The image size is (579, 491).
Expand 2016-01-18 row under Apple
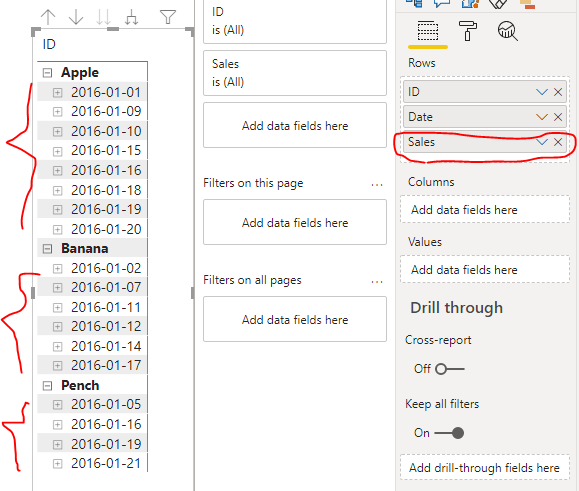click(x=58, y=190)
